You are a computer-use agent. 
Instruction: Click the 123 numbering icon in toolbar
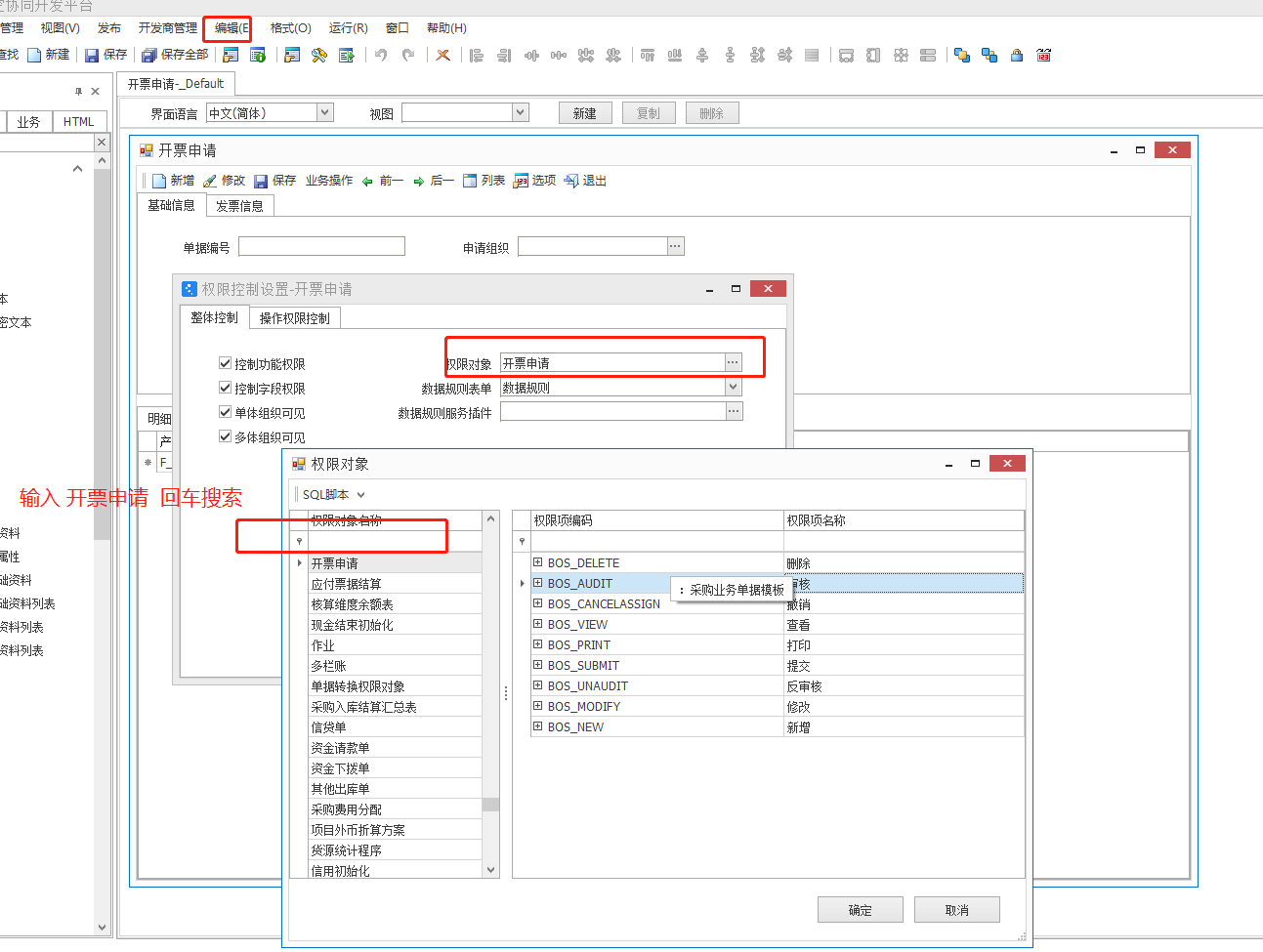1043,56
